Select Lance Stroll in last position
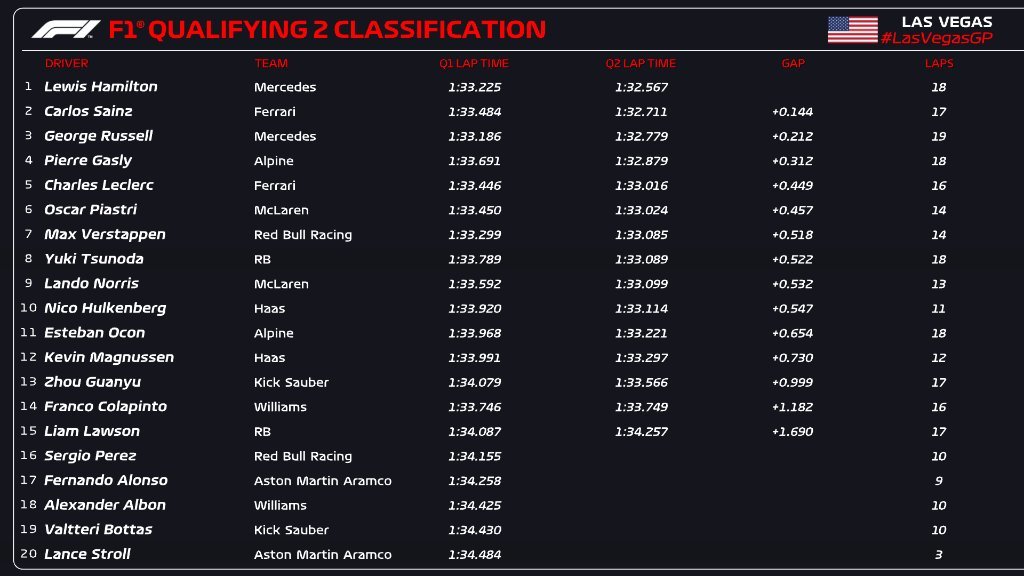The height and width of the screenshot is (576, 1024). click(87, 554)
